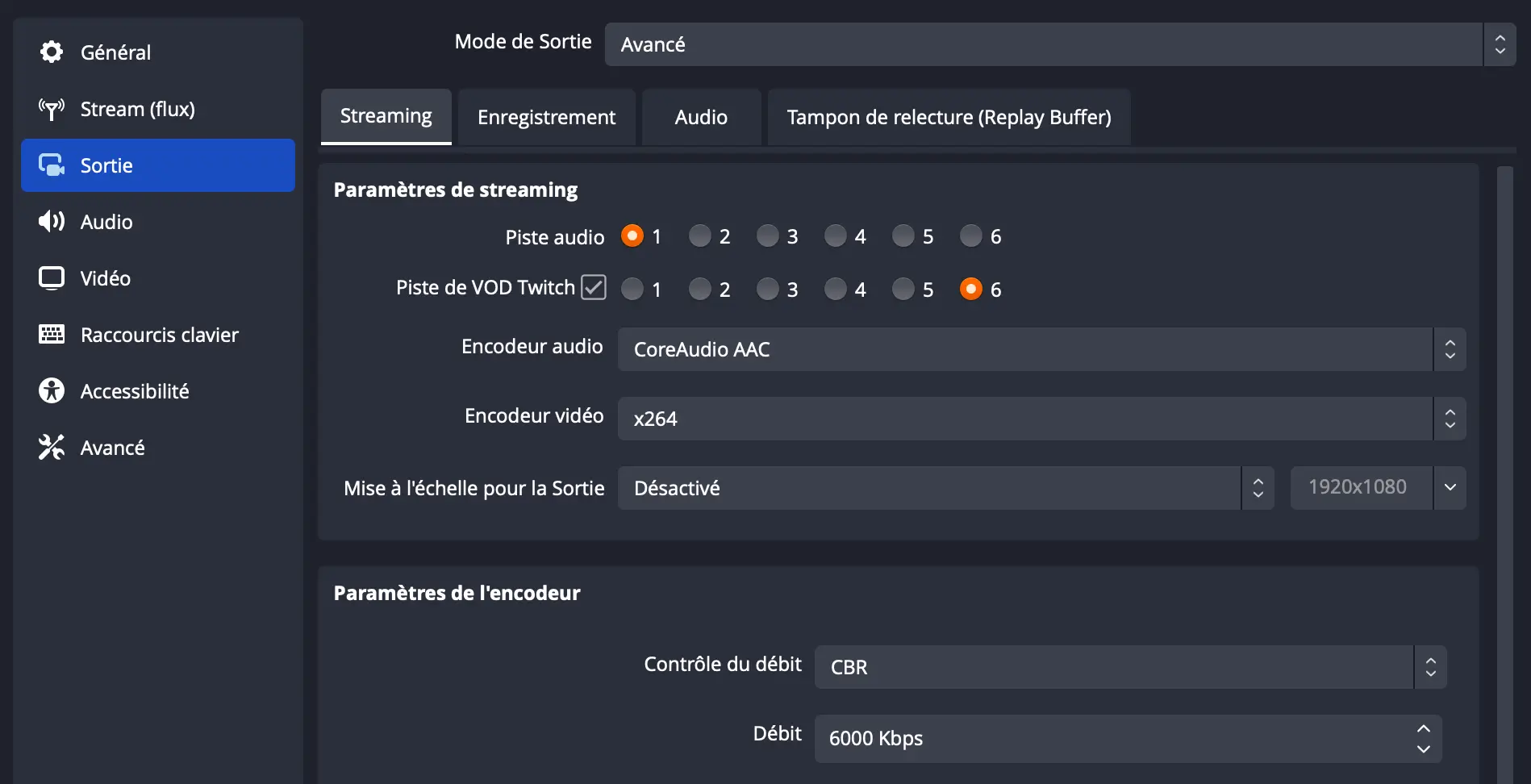Switch to the Enregistrement tab

546,117
